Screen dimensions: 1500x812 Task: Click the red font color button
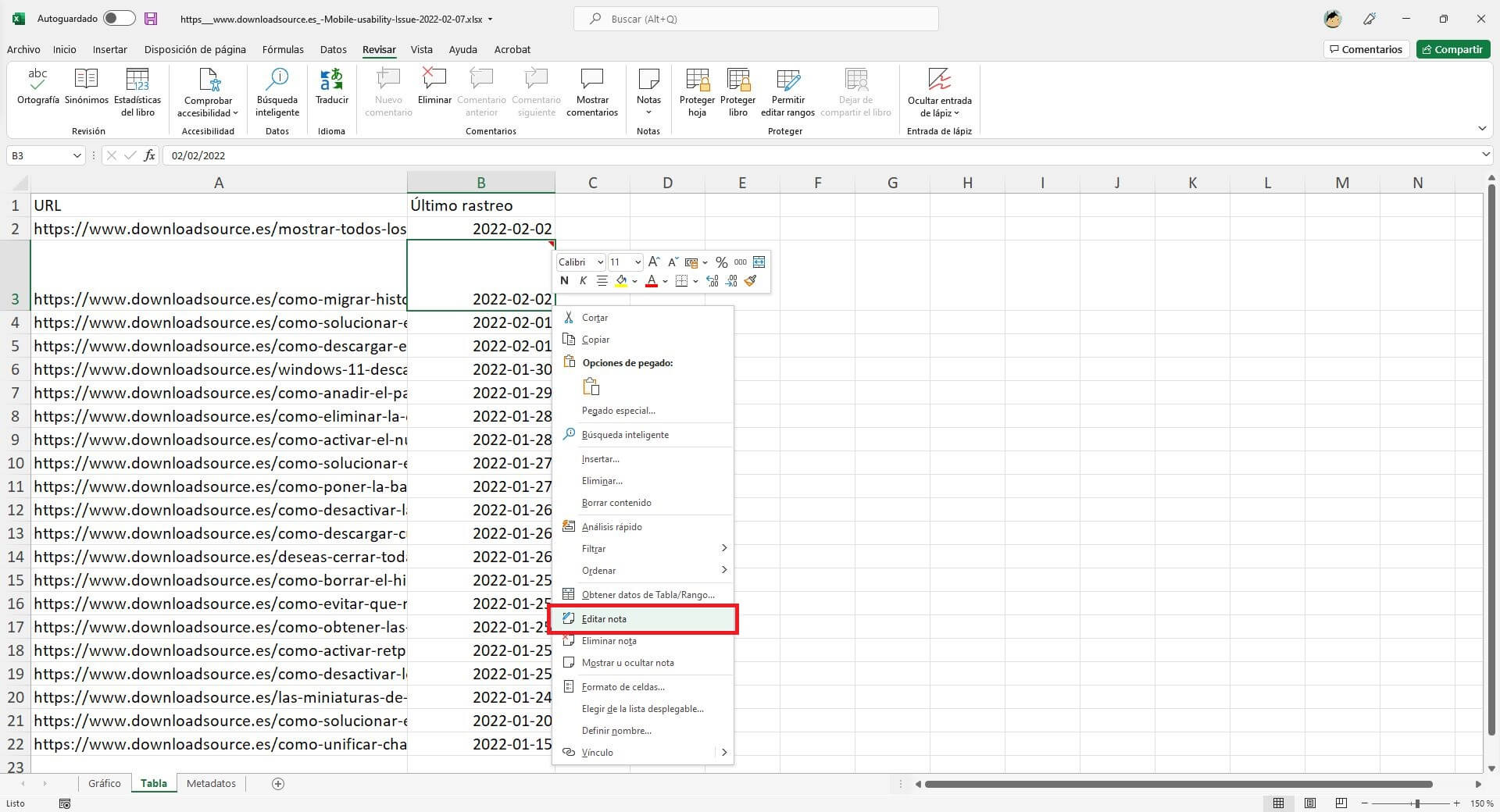[652, 281]
